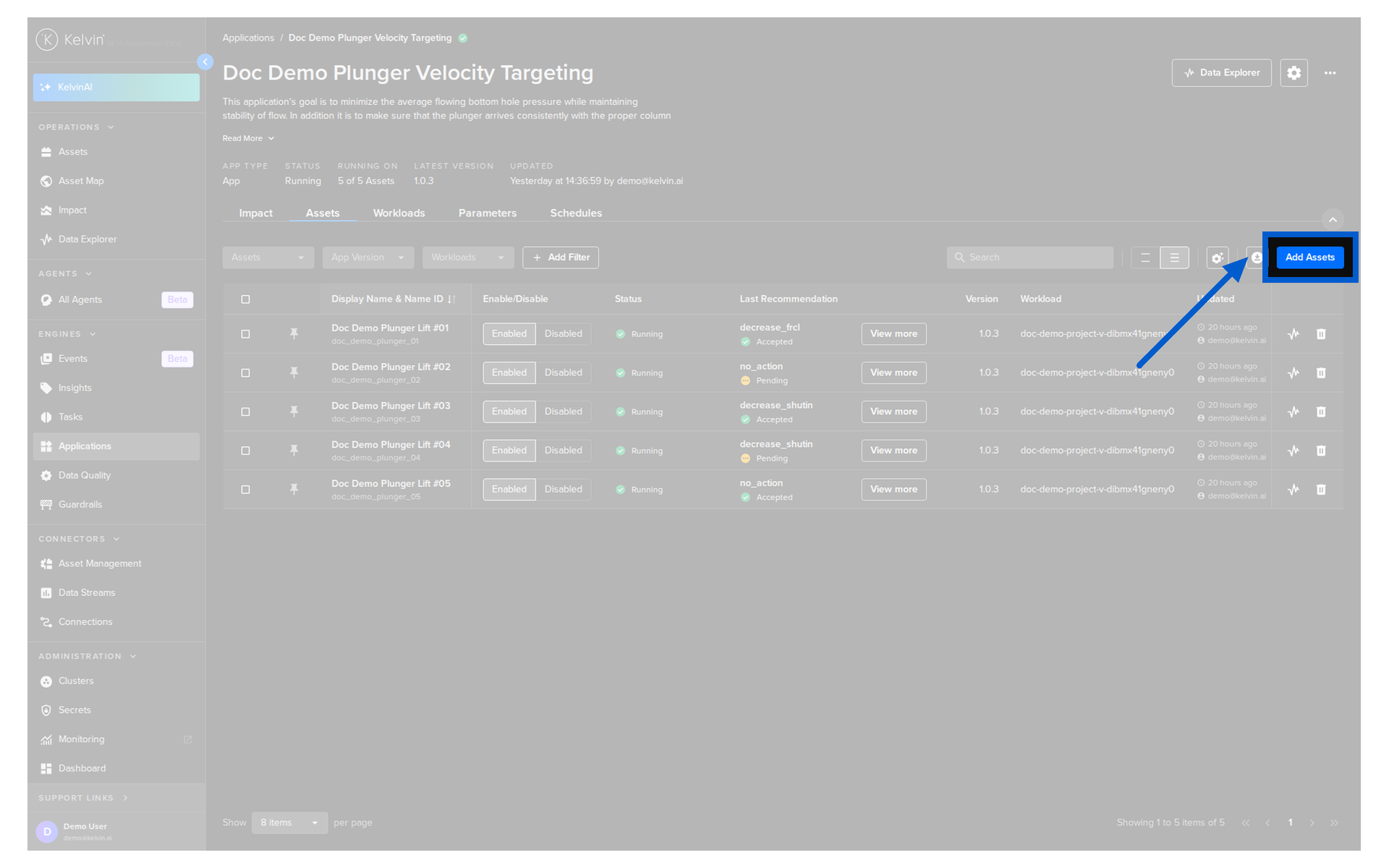Open the Assets filter dropdown
Image resolution: width=1389 pixels, height=868 pixels.
pos(268,258)
